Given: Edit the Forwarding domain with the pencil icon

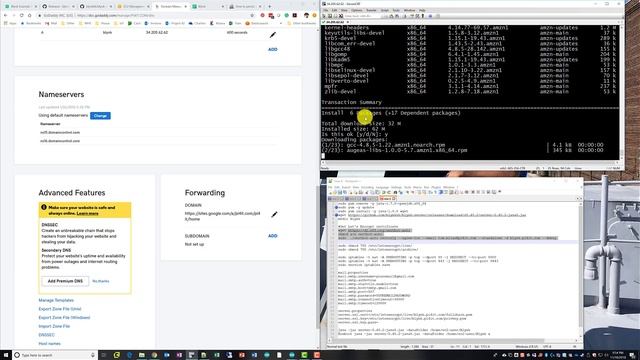Looking at the screenshot, I should point(274,214).
